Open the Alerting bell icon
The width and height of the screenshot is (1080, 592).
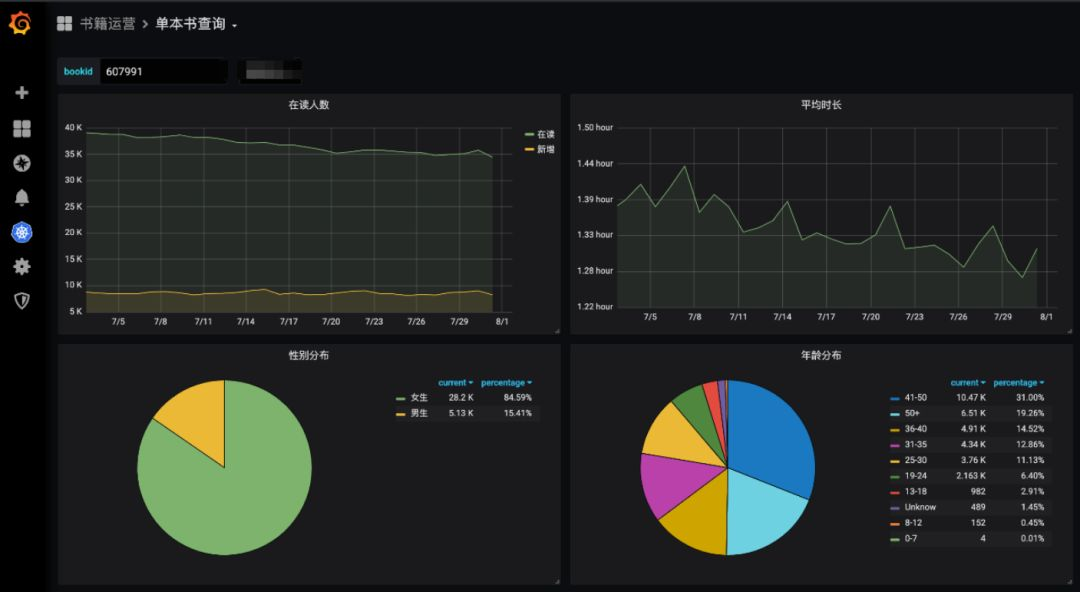pyautogui.click(x=22, y=198)
